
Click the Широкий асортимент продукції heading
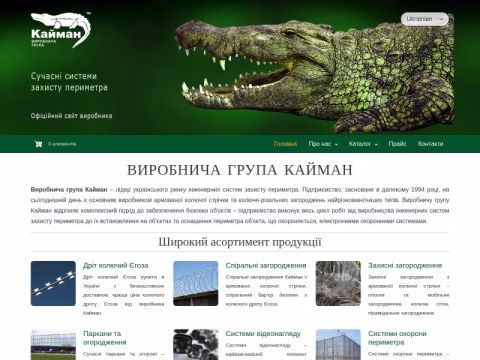(x=240, y=242)
